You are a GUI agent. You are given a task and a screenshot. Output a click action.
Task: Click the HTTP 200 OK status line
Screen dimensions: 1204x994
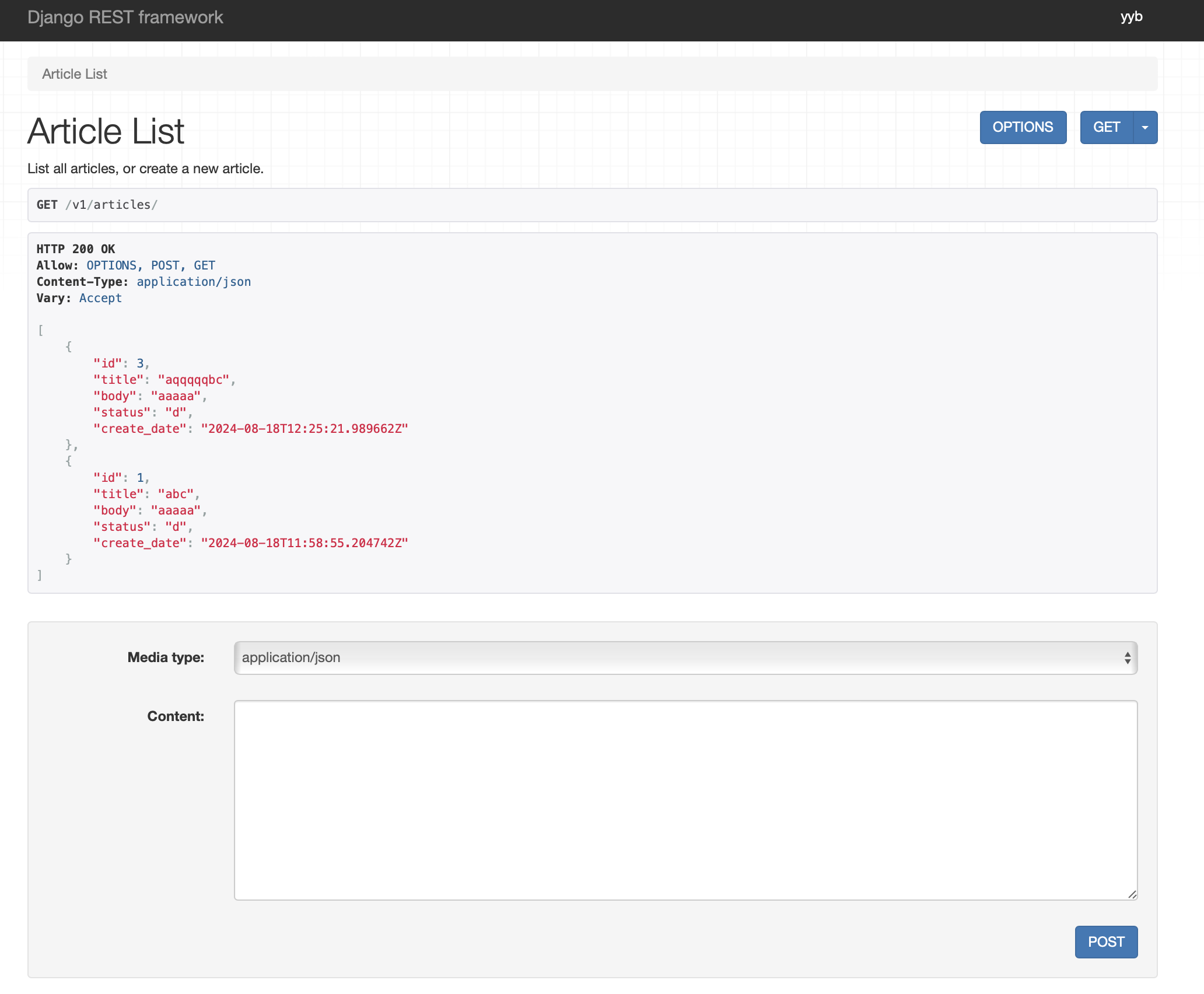pyautogui.click(x=76, y=249)
